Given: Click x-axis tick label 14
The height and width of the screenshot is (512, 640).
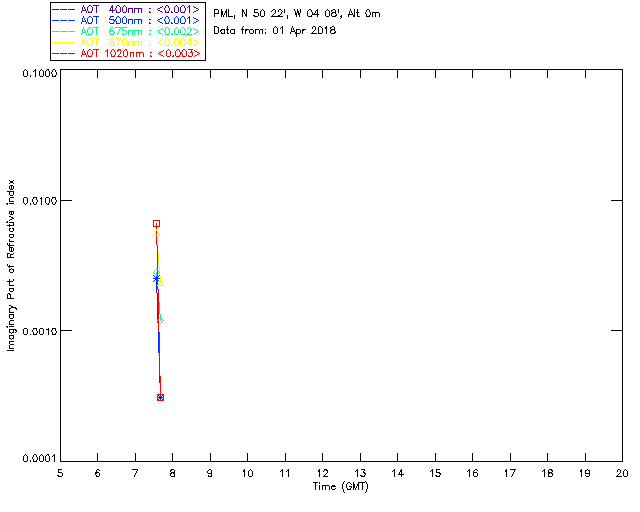Looking at the screenshot, I should 398,473.
